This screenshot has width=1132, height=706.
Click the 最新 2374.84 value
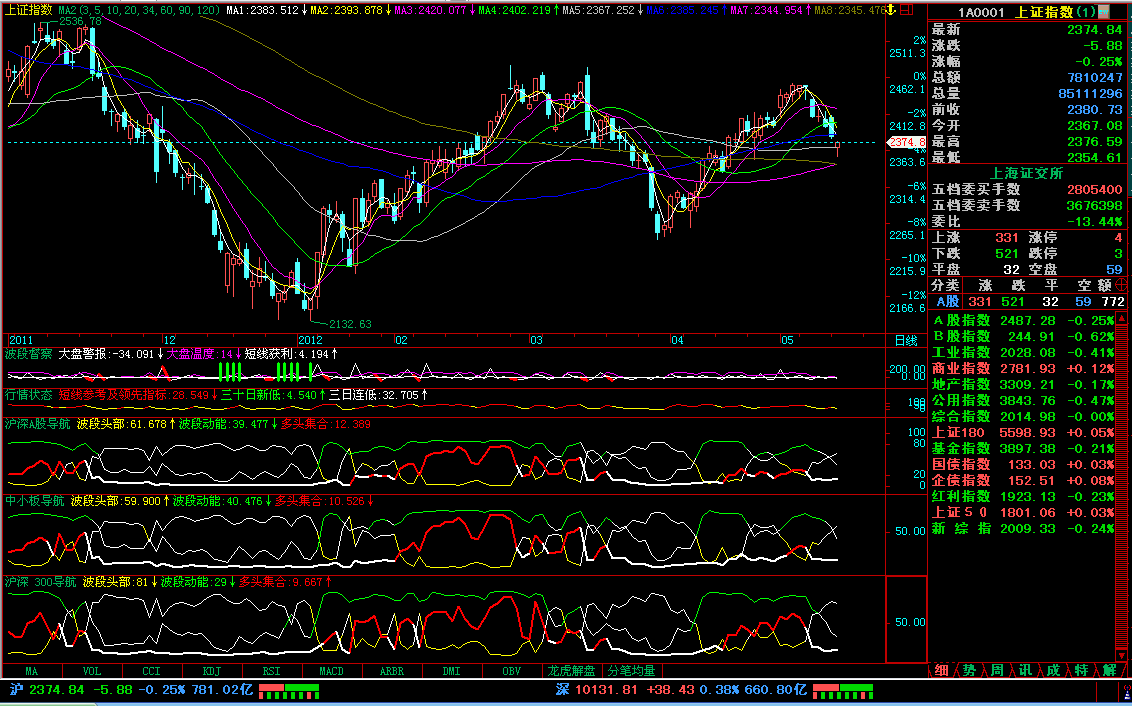click(x=1094, y=30)
